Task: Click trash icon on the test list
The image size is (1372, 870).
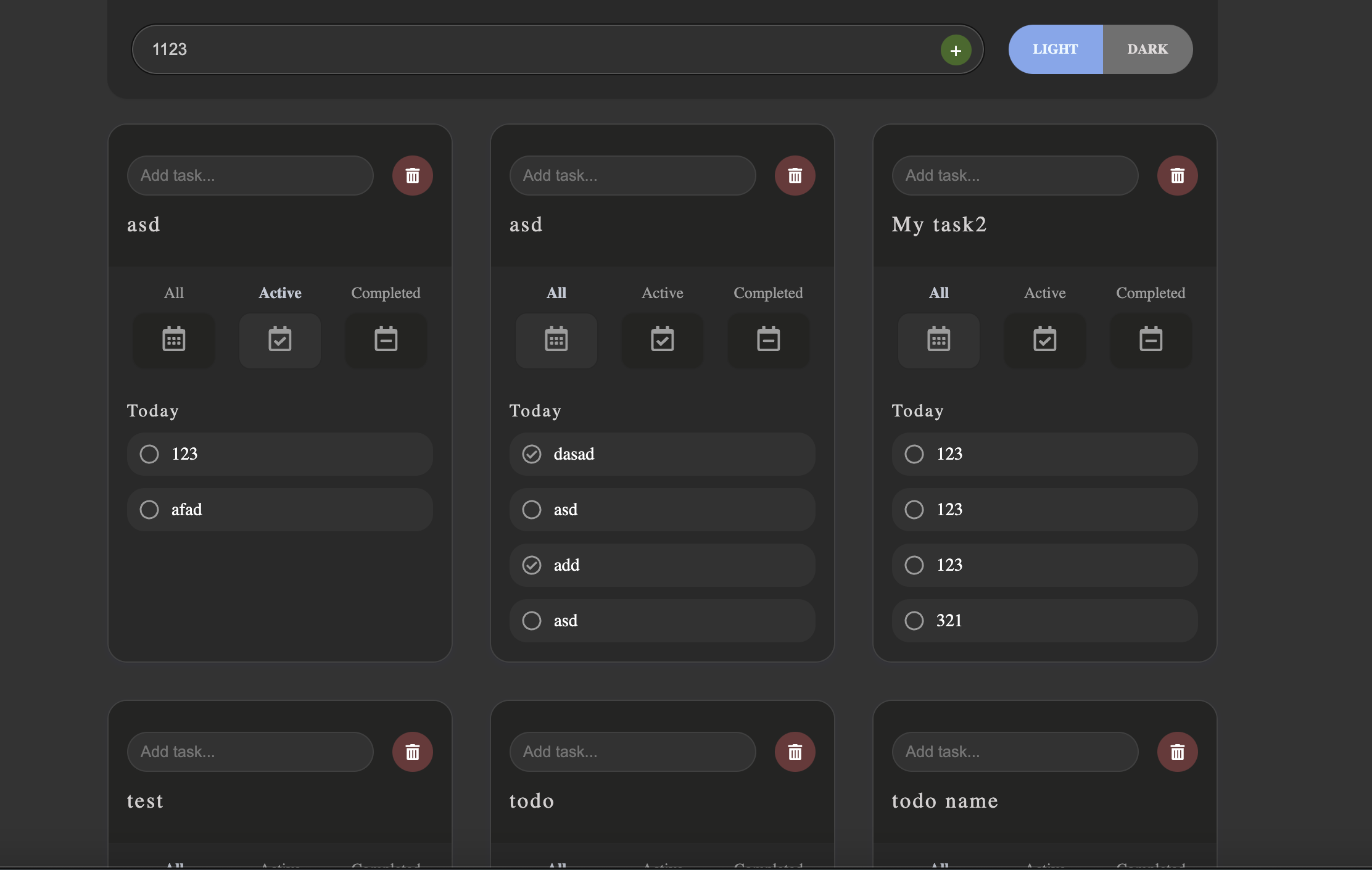Action: (x=412, y=752)
